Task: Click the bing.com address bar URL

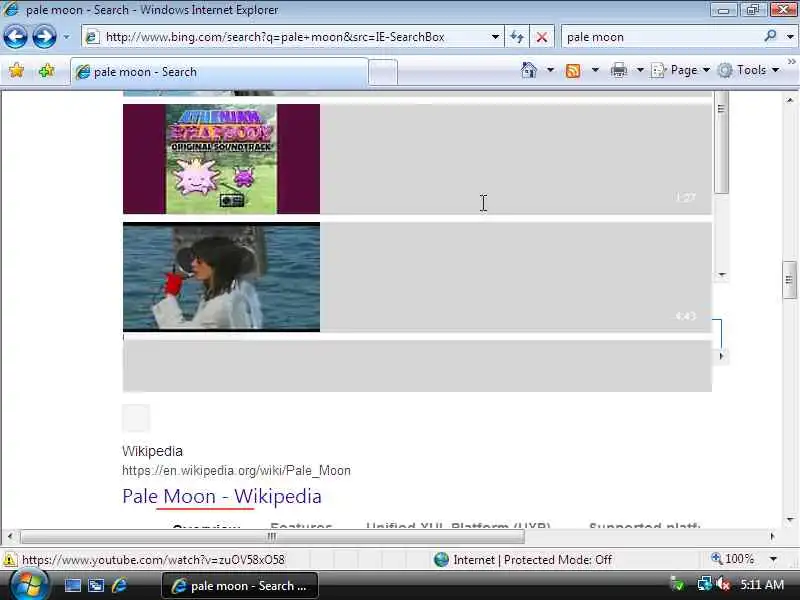Action: (275, 37)
